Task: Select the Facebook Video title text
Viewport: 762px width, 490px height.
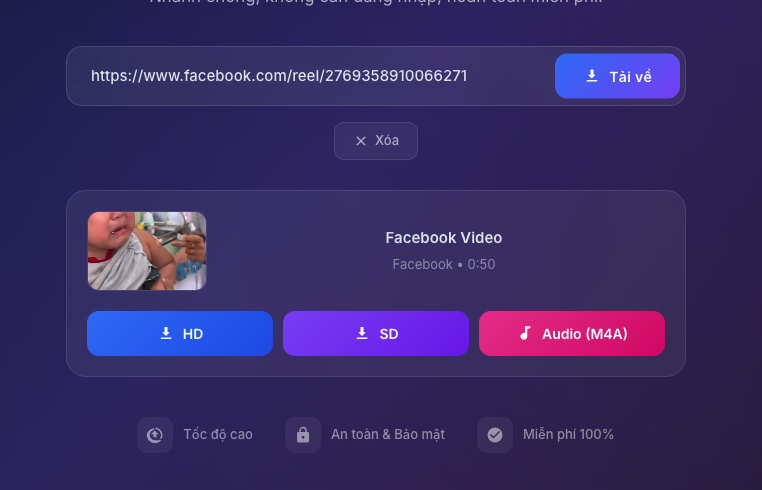Action: click(x=444, y=238)
